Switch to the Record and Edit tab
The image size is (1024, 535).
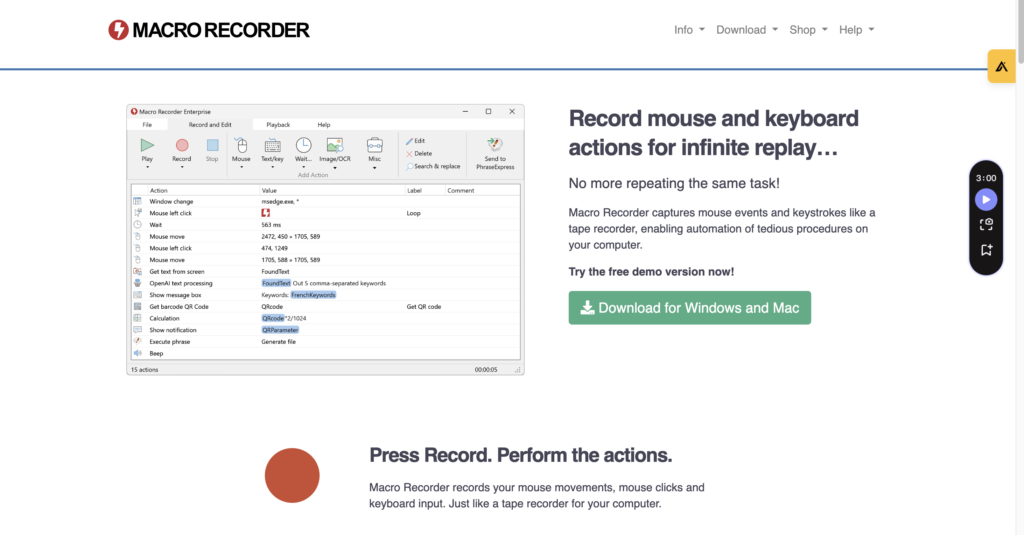coord(210,125)
